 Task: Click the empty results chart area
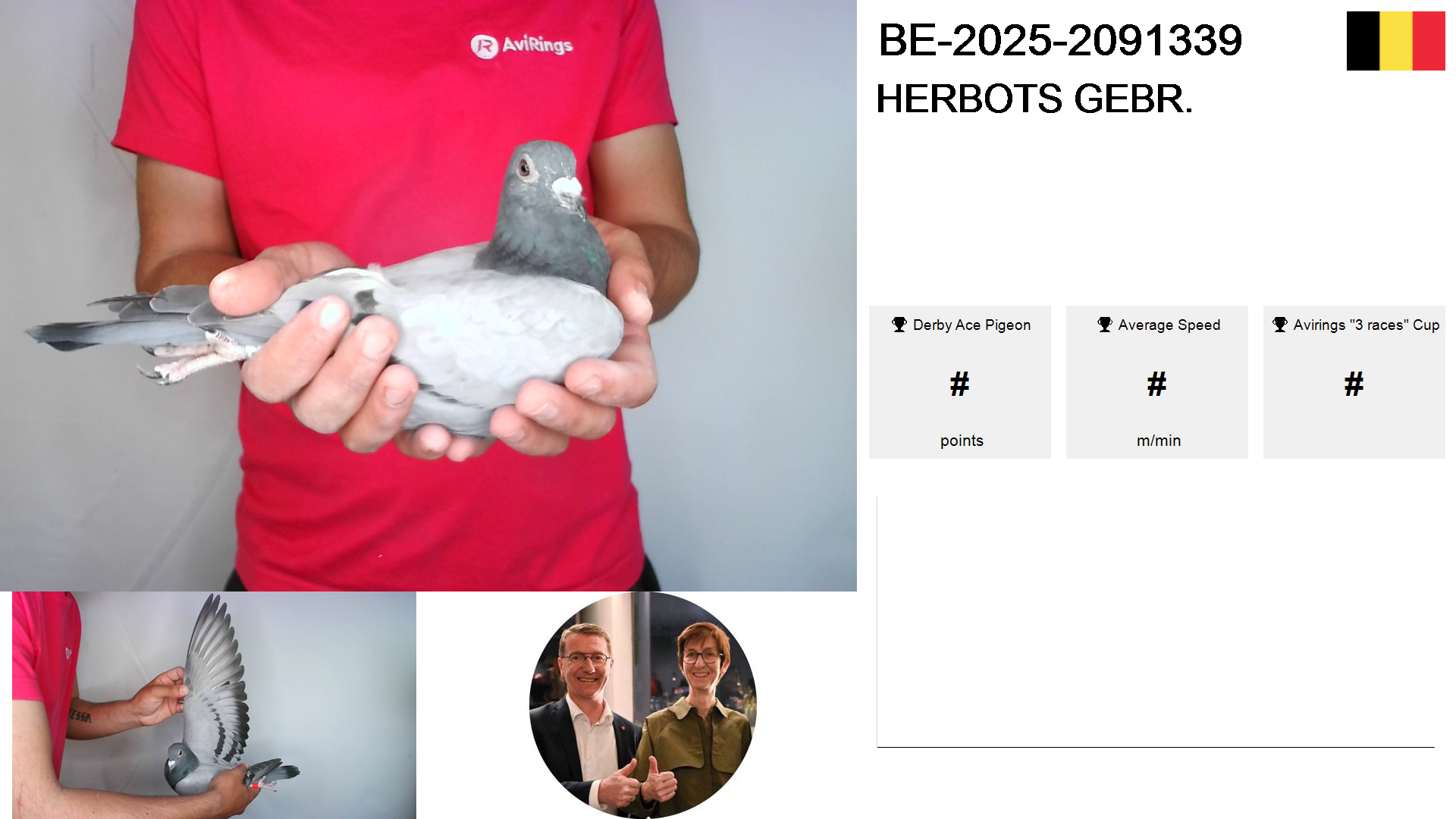coord(1156,622)
